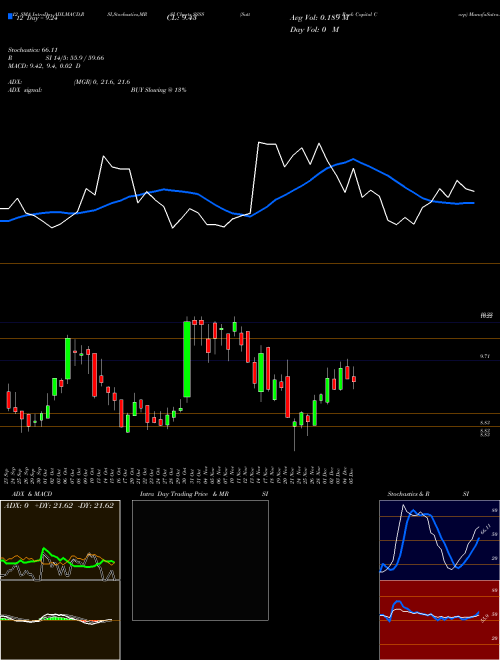Click the 'ADX: 0 +DY: 21.62 -DY: 21.62' readout
The height and width of the screenshot is (660, 500).
(59, 506)
